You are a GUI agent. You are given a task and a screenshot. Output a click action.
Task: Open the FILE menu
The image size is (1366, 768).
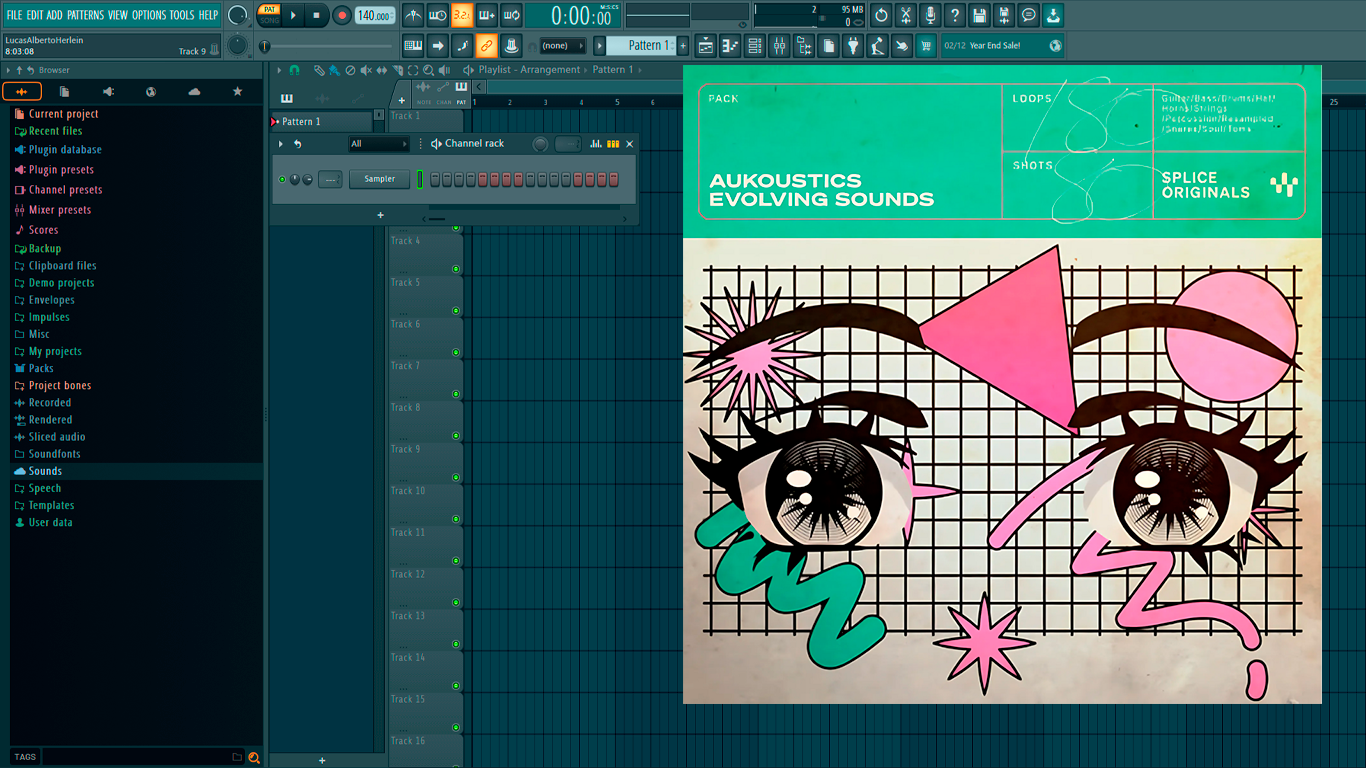[x=14, y=15]
